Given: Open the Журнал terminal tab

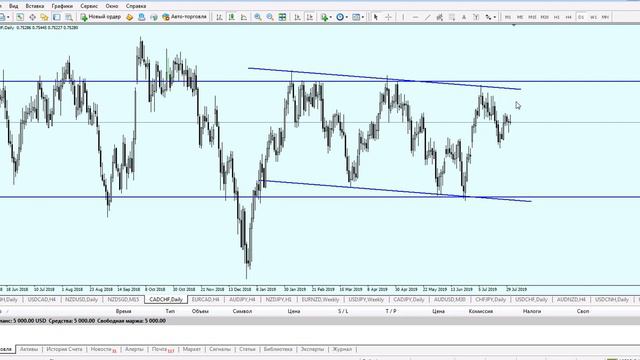Looking at the screenshot, I should (342, 349).
